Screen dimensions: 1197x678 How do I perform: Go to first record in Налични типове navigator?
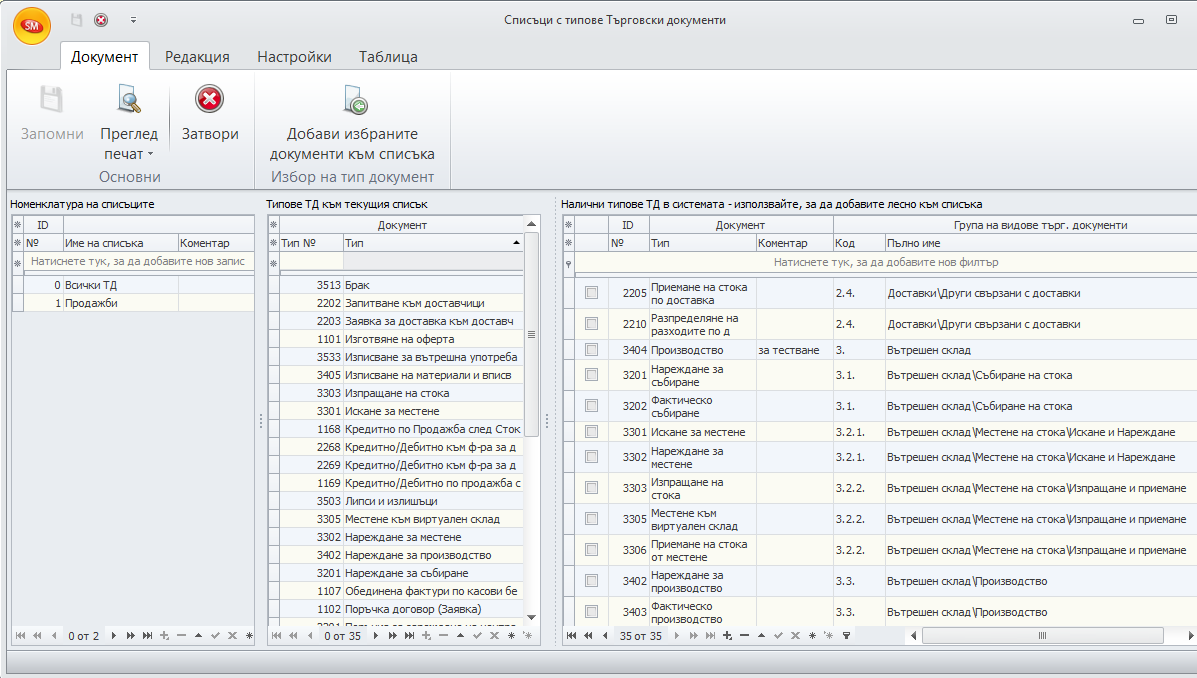point(571,635)
